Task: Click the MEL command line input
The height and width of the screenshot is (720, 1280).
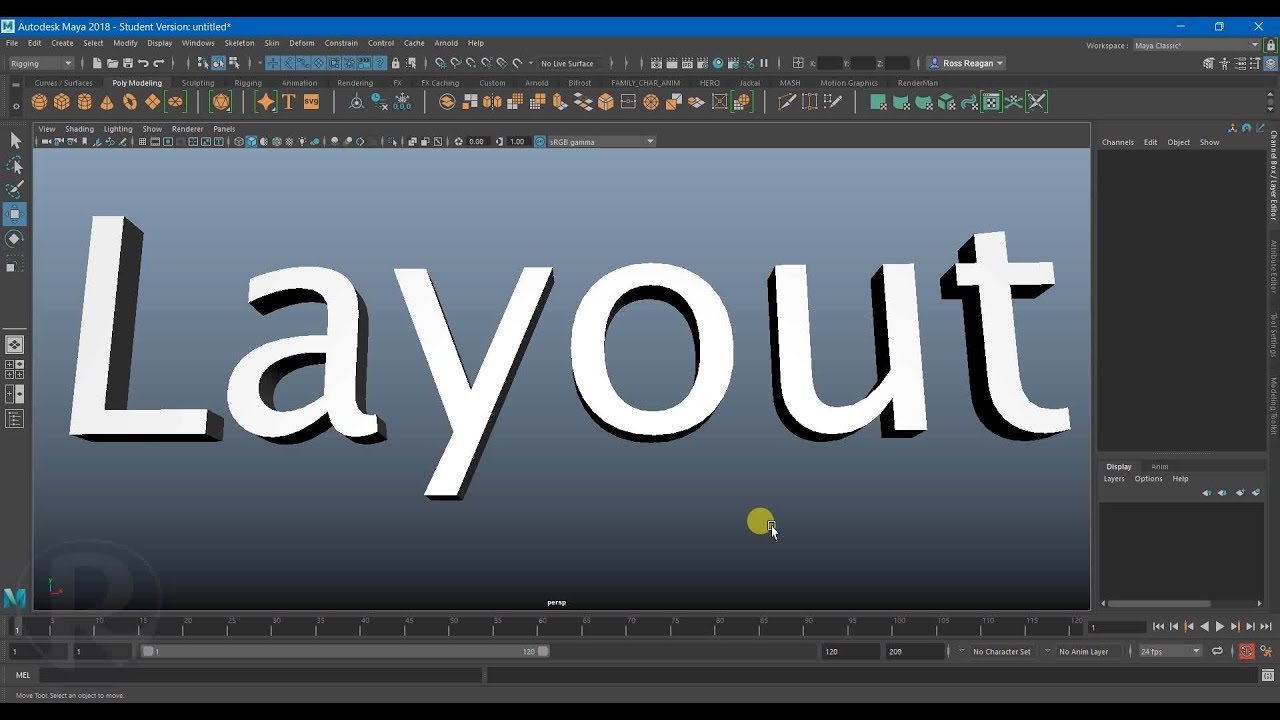Action: coord(260,675)
